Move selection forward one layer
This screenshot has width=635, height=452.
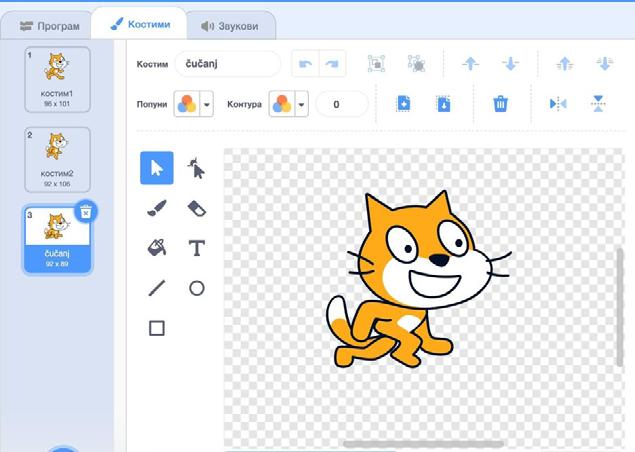tap(471, 64)
